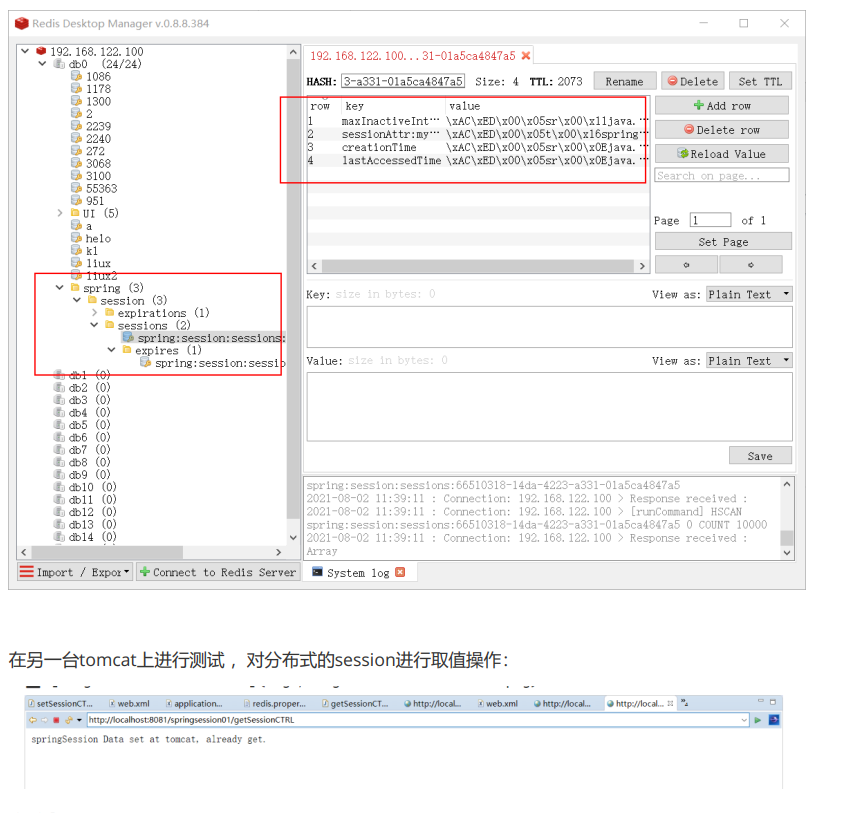Click the Save button
This screenshot has height=813, width=844.
tap(760, 455)
